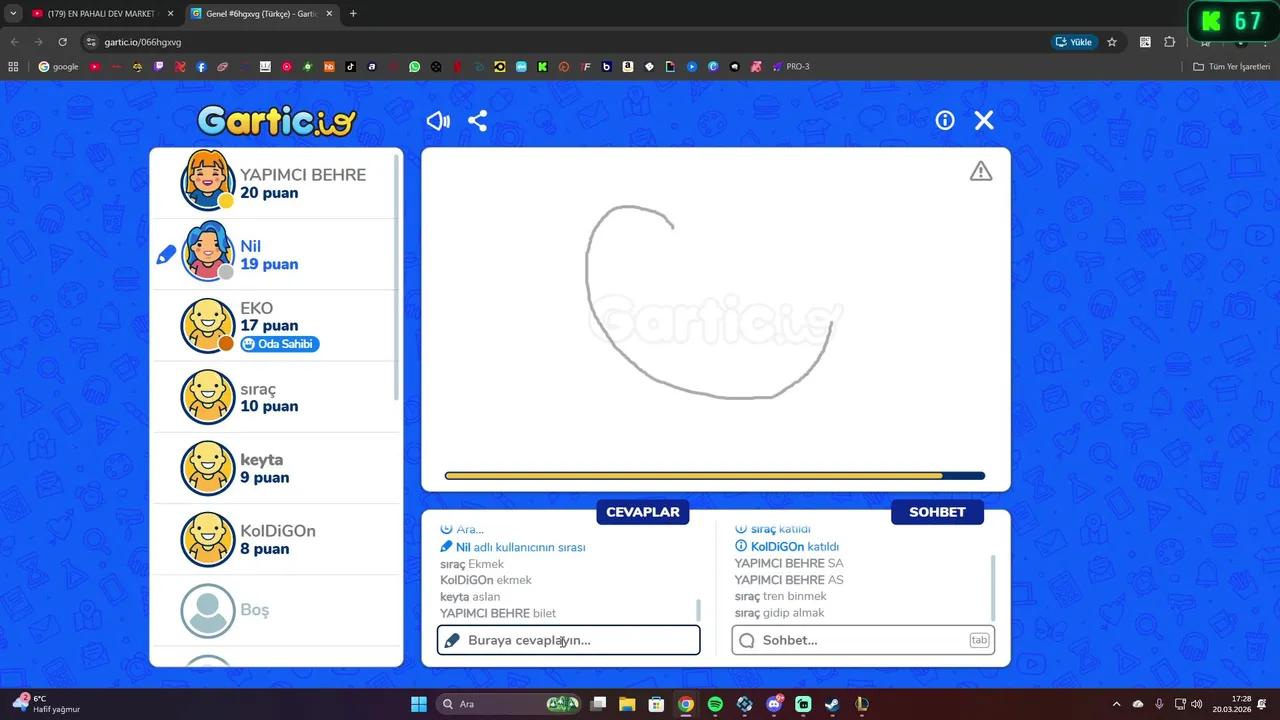Click 'sıraç tren binmek' chat message
The width and height of the screenshot is (1280, 720).
point(781,597)
